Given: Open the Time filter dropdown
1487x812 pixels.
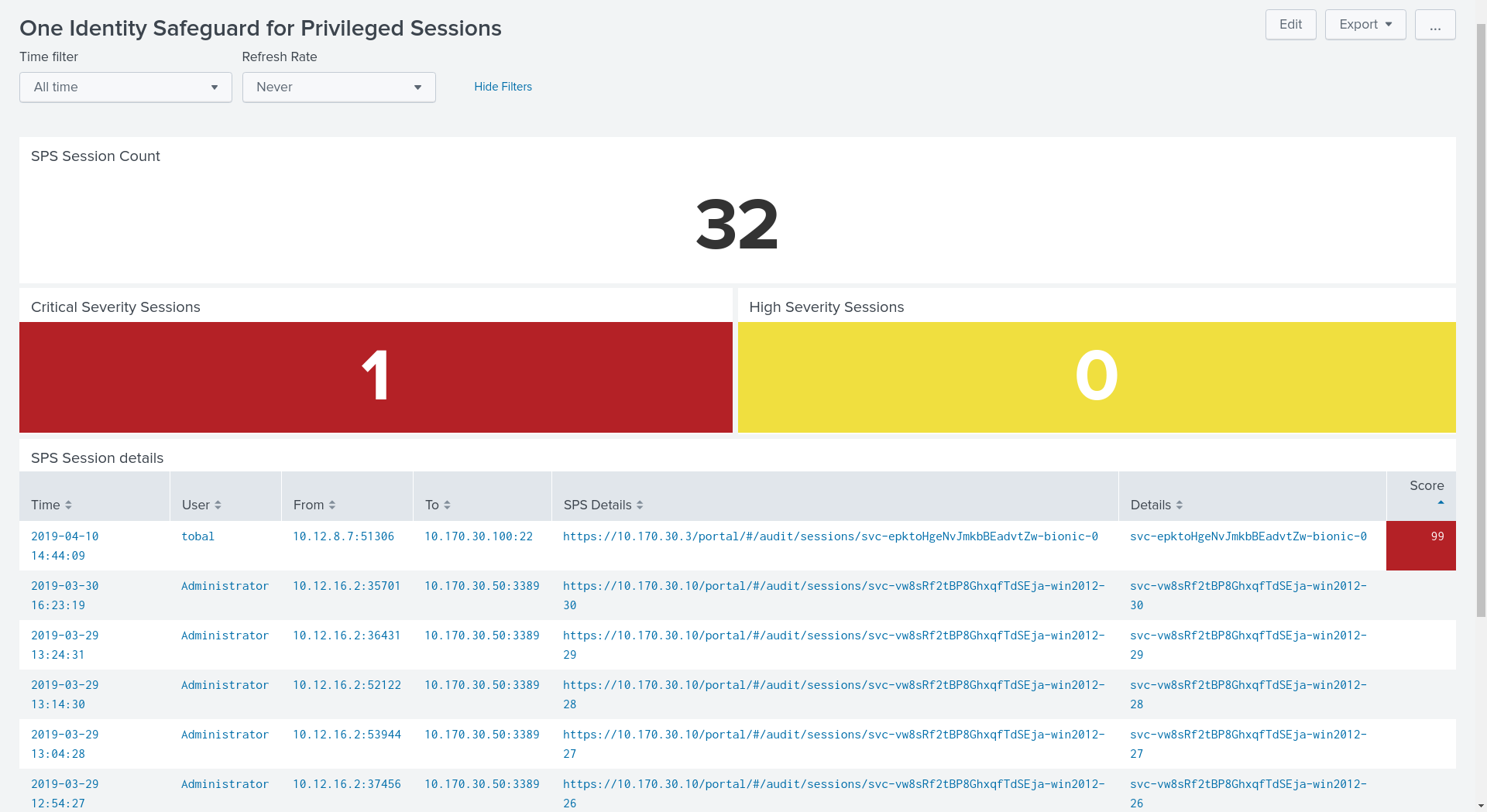Looking at the screenshot, I should (125, 87).
